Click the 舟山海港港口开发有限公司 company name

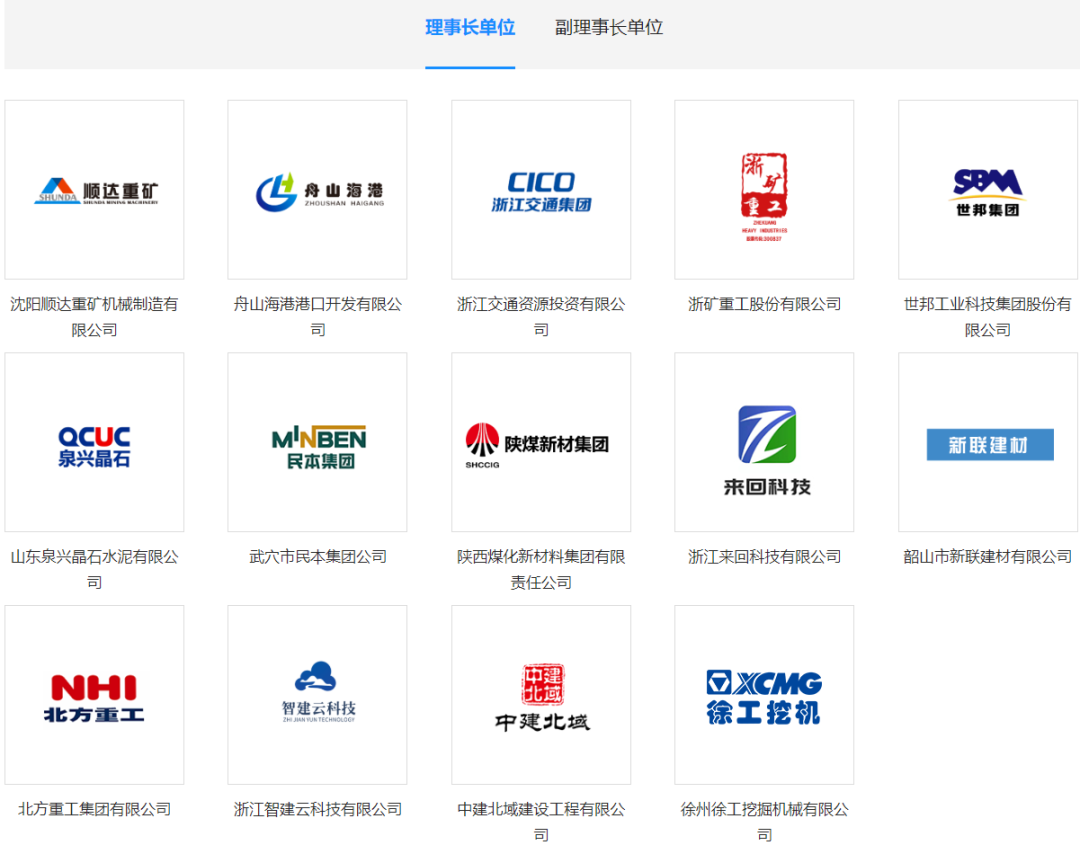318,317
